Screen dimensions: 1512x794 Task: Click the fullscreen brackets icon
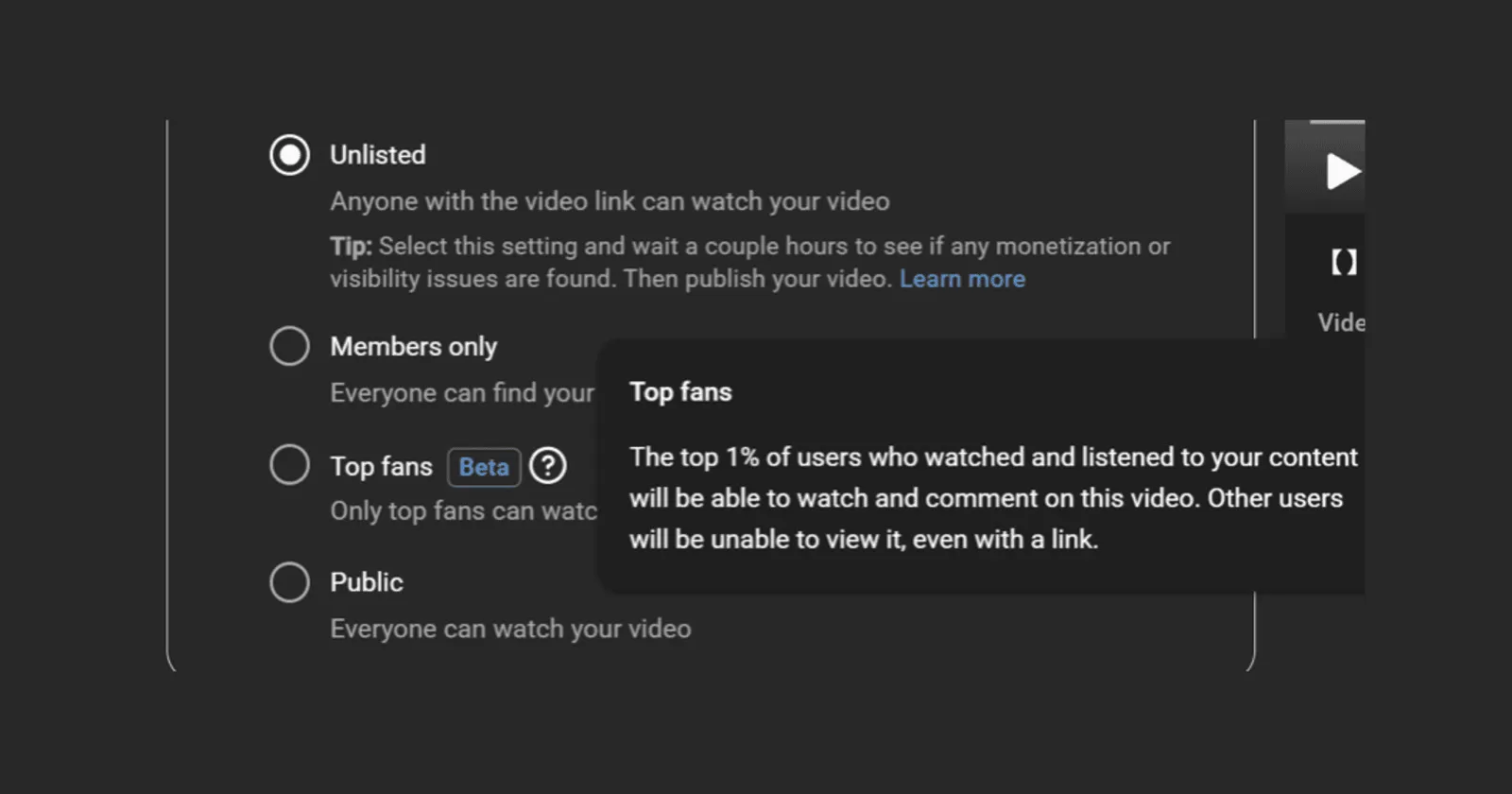[x=1344, y=262]
